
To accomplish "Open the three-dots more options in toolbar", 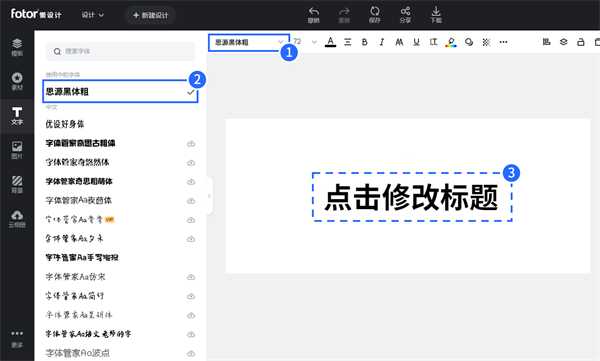I will [x=503, y=42].
